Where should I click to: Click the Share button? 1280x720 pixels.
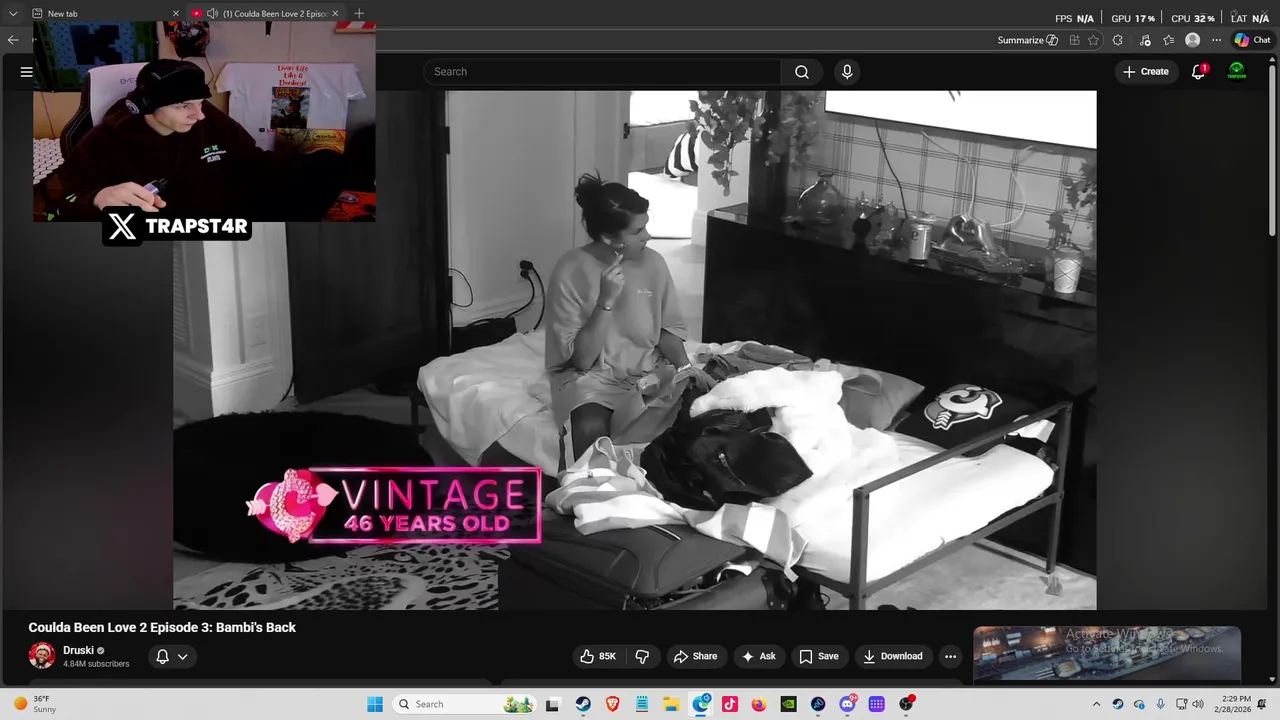(695, 656)
